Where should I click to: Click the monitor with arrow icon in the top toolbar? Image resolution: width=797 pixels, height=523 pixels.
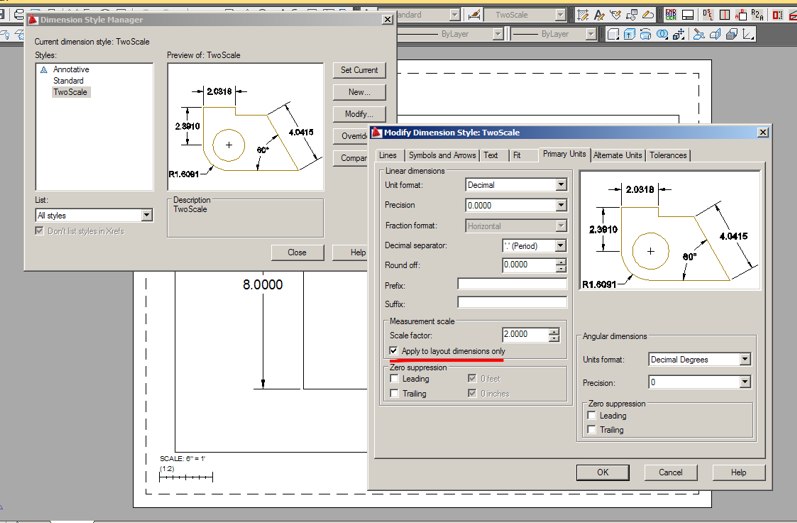click(x=632, y=15)
